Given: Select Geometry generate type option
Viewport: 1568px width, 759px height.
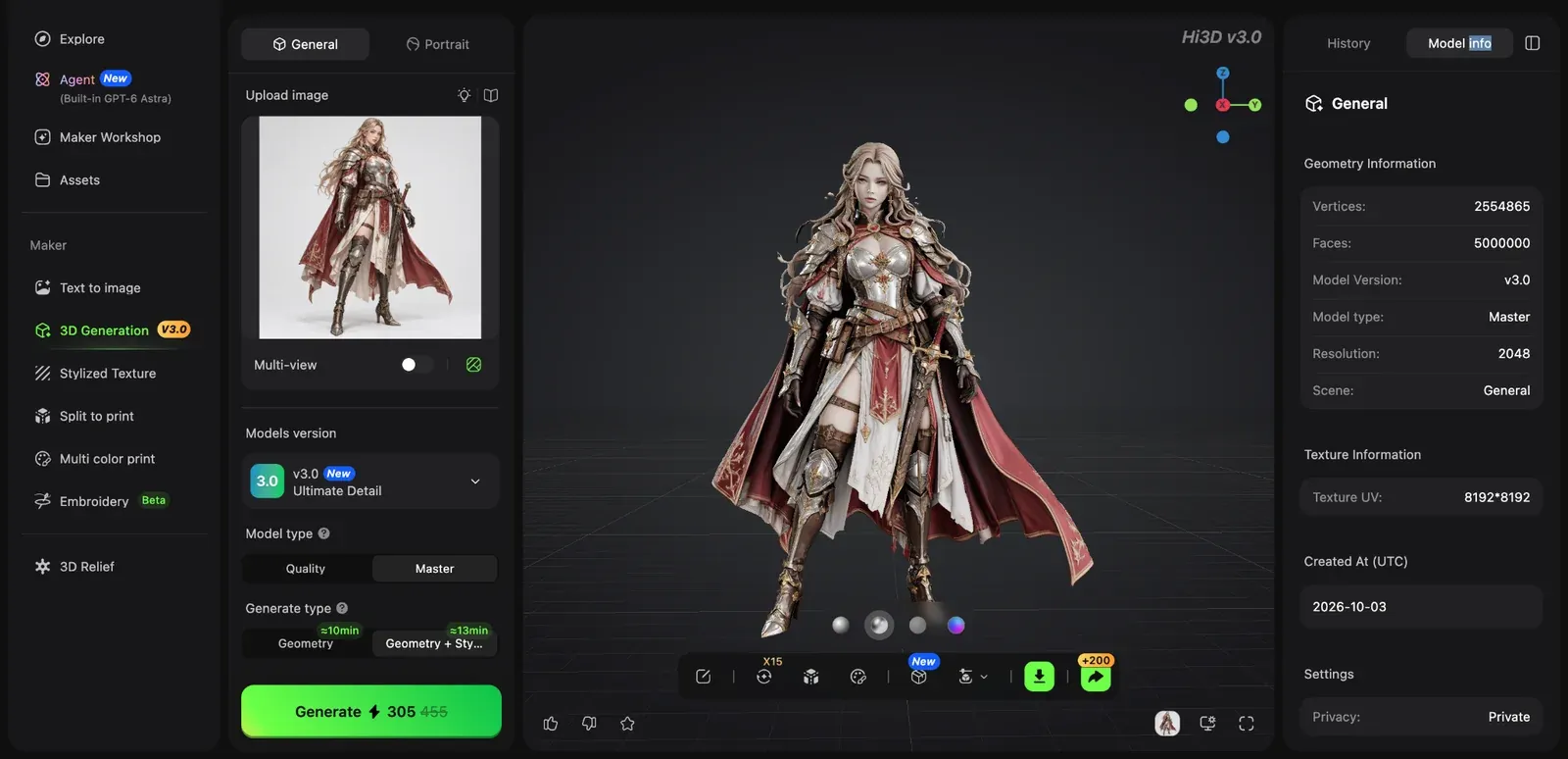Looking at the screenshot, I should click(306, 643).
